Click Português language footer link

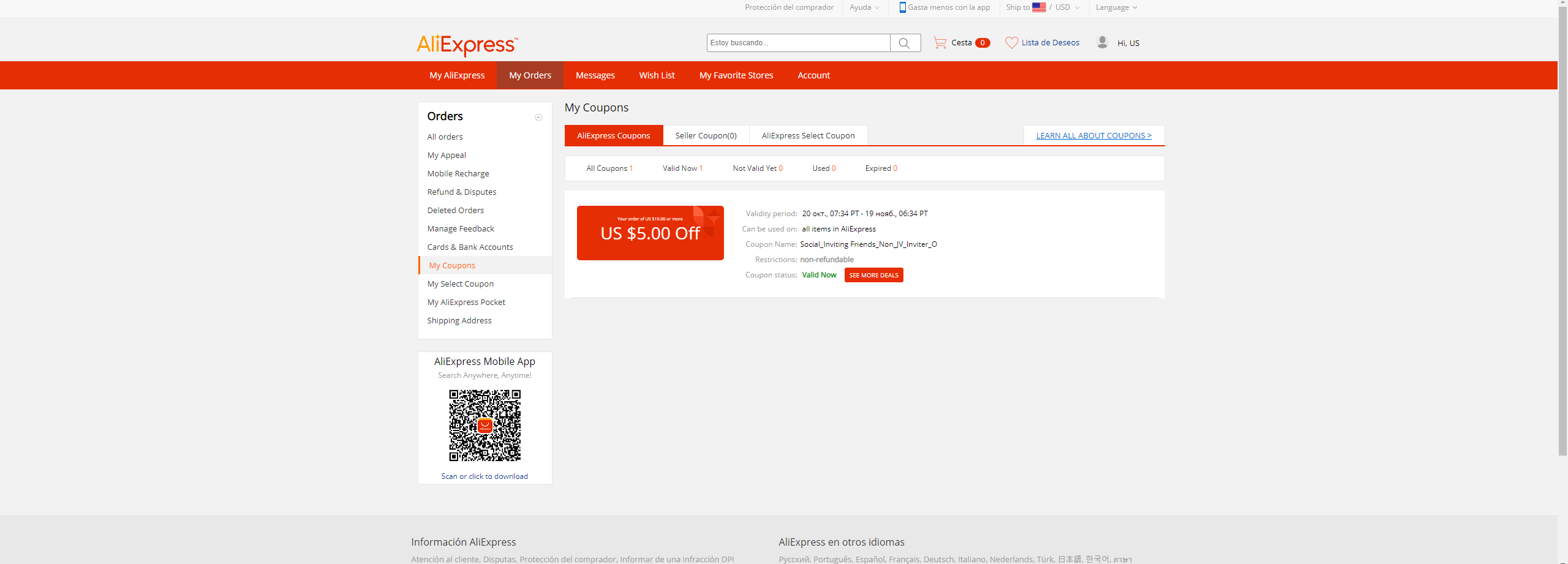[x=832, y=559]
